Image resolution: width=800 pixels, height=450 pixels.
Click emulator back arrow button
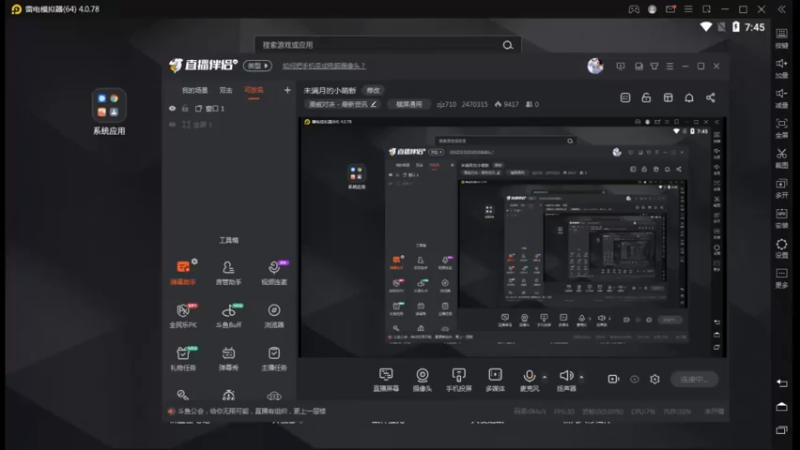point(782,383)
